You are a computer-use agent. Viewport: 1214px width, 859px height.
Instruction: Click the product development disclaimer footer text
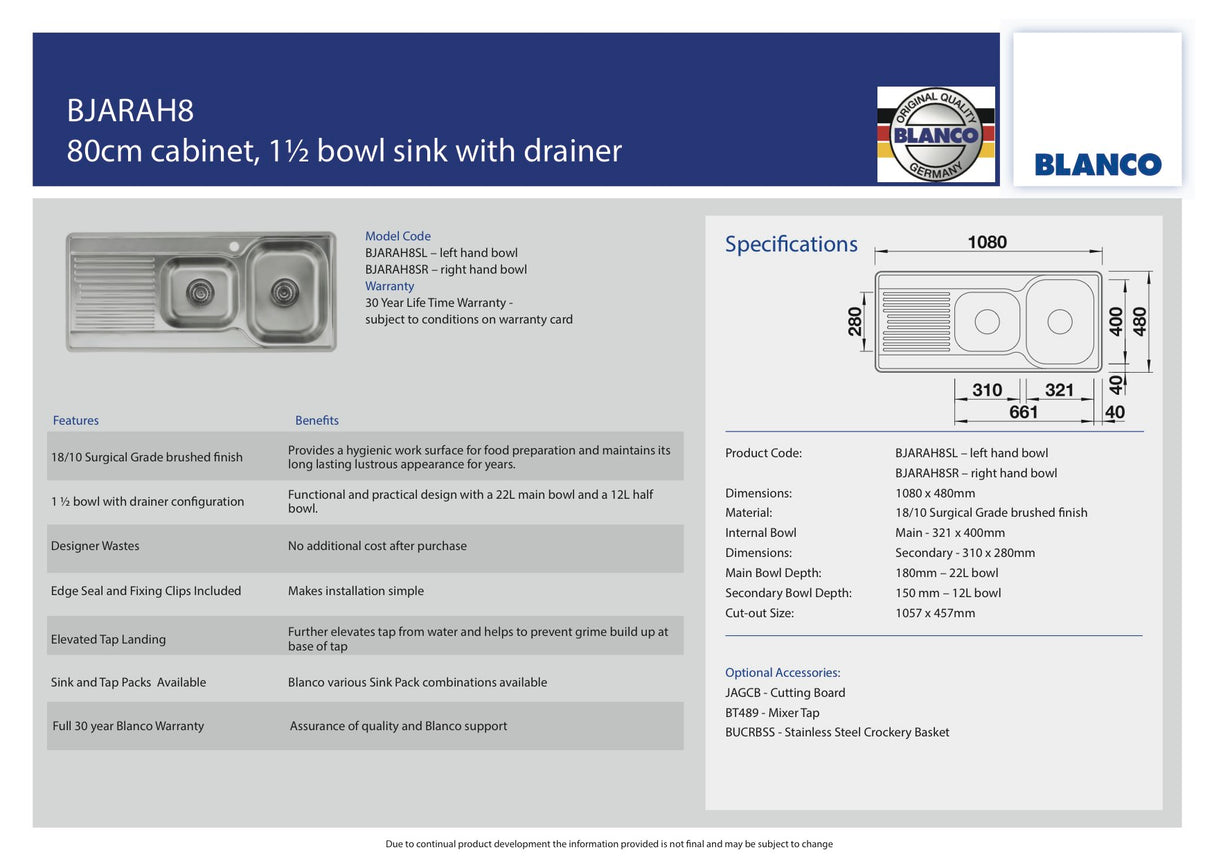click(608, 844)
